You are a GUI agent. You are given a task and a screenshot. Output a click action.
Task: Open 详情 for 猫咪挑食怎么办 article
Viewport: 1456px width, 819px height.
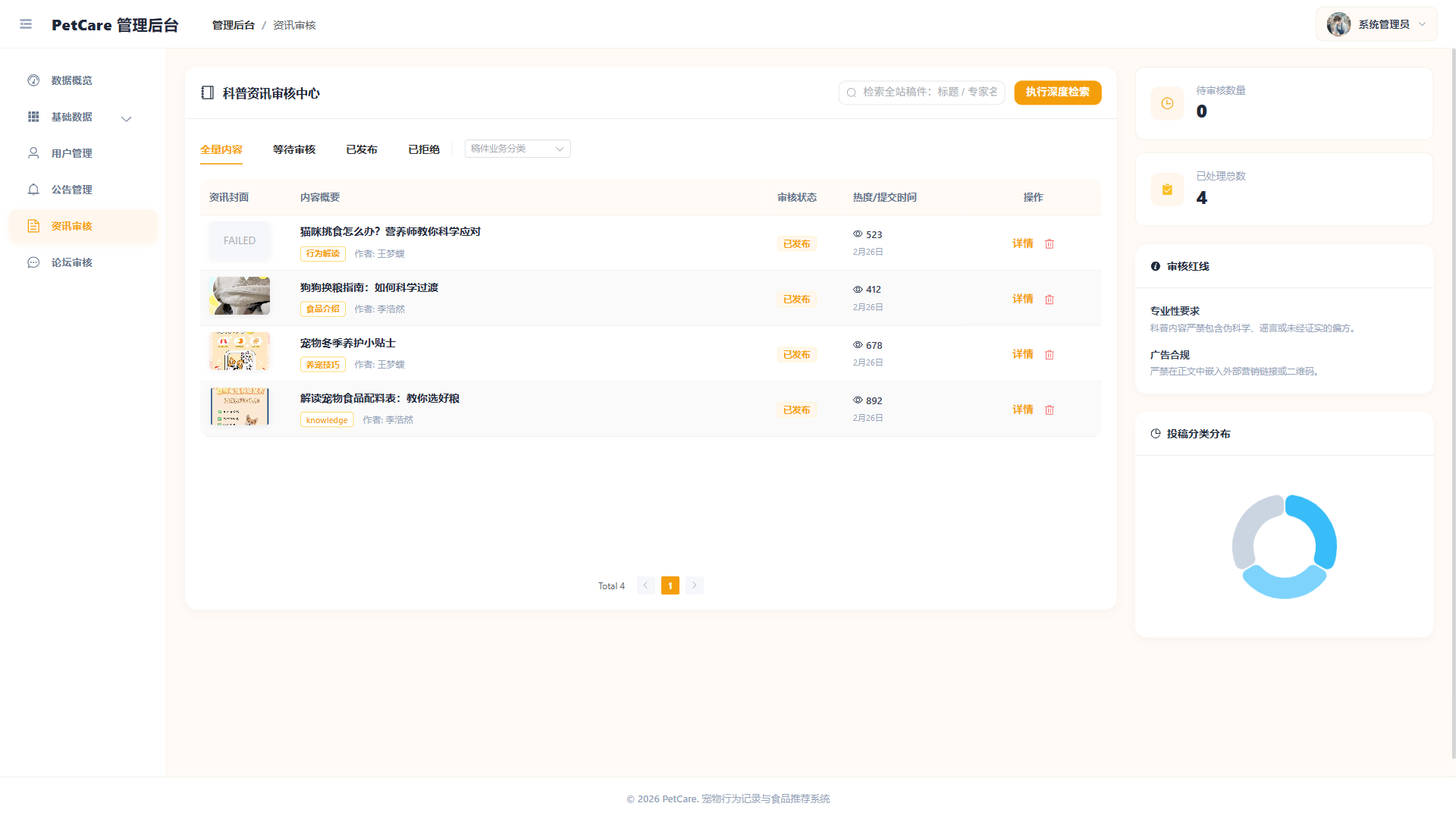click(x=1022, y=243)
